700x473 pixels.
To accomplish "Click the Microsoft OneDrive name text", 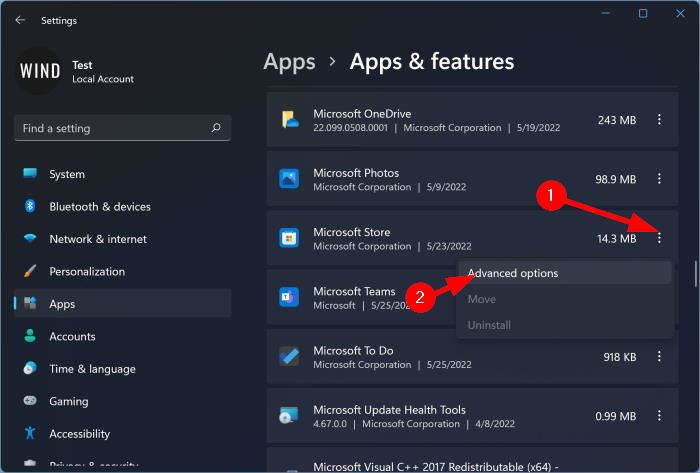I will pyautogui.click(x=362, y=114).
